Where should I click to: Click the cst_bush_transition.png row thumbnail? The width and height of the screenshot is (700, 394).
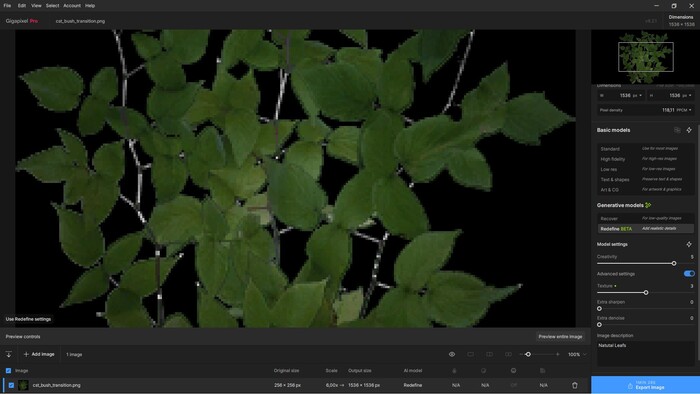tap(23, 385)
